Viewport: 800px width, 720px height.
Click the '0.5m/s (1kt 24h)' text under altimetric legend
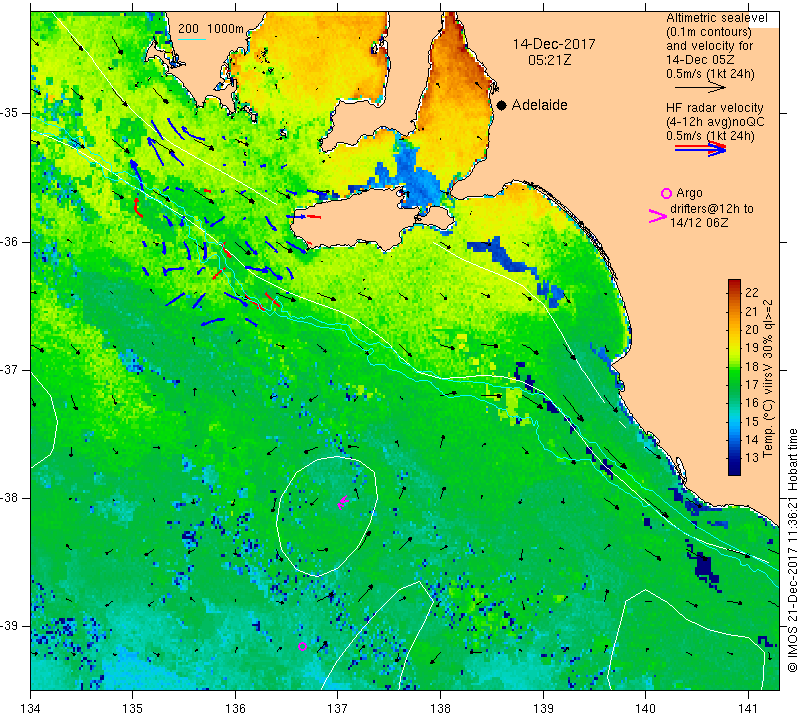coord(710,74)
